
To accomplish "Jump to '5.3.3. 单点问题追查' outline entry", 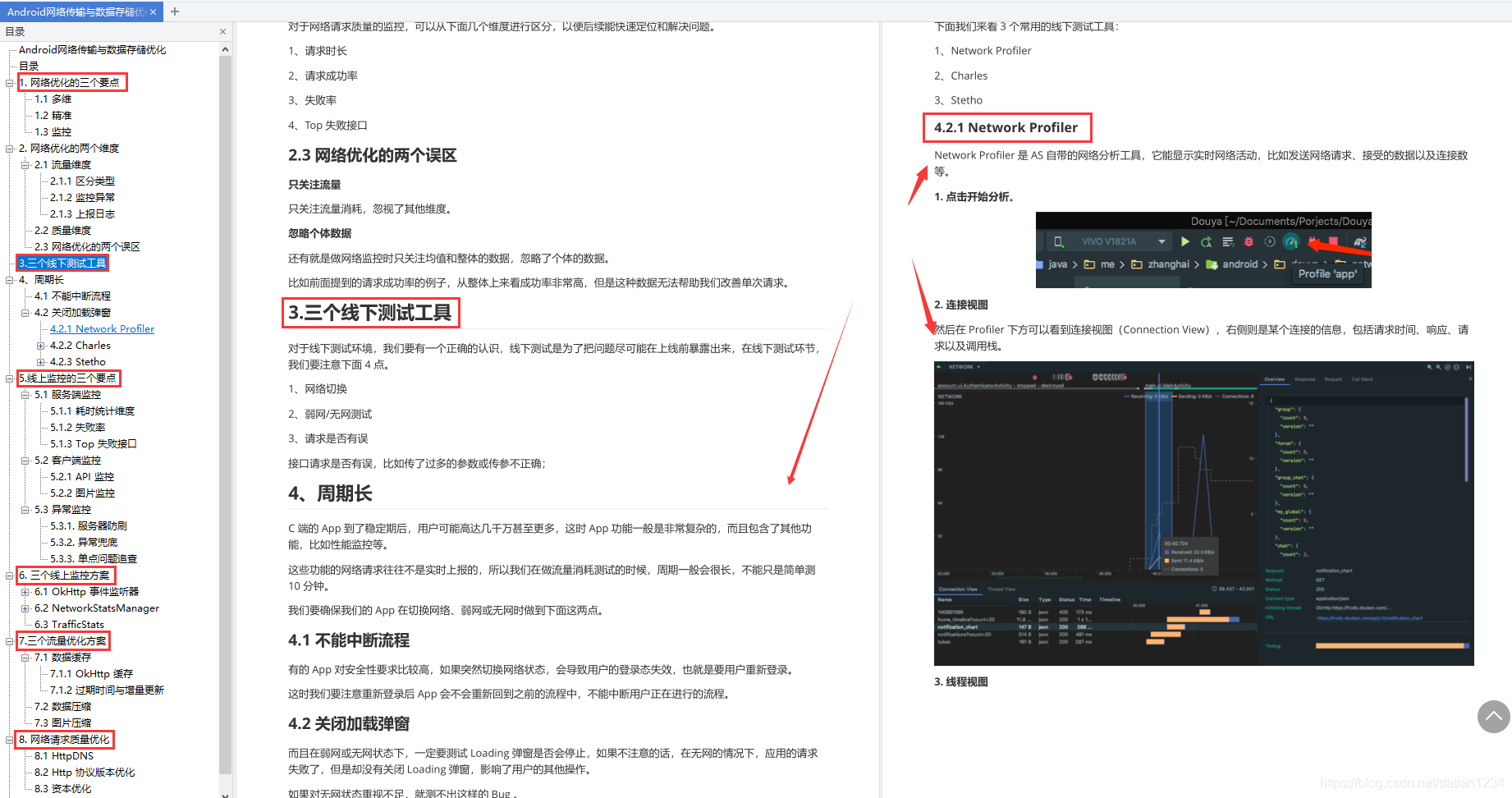I will (94, 559).
